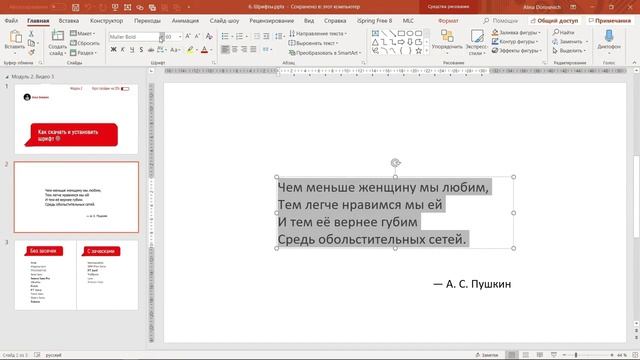The height and width of the screenshot is (360, 640).
Task: Clear all formatting icon in font group
Action: [x=209, y=36]
